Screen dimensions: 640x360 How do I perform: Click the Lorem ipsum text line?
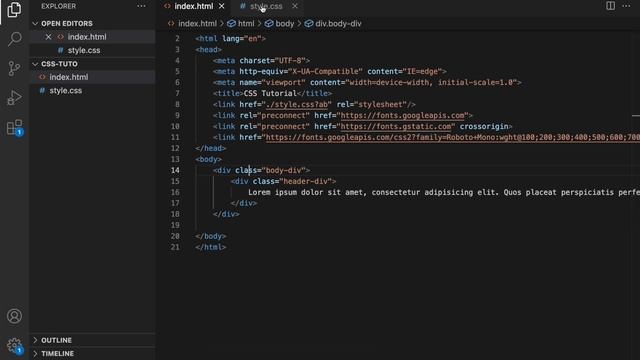(x=444, y=192)
